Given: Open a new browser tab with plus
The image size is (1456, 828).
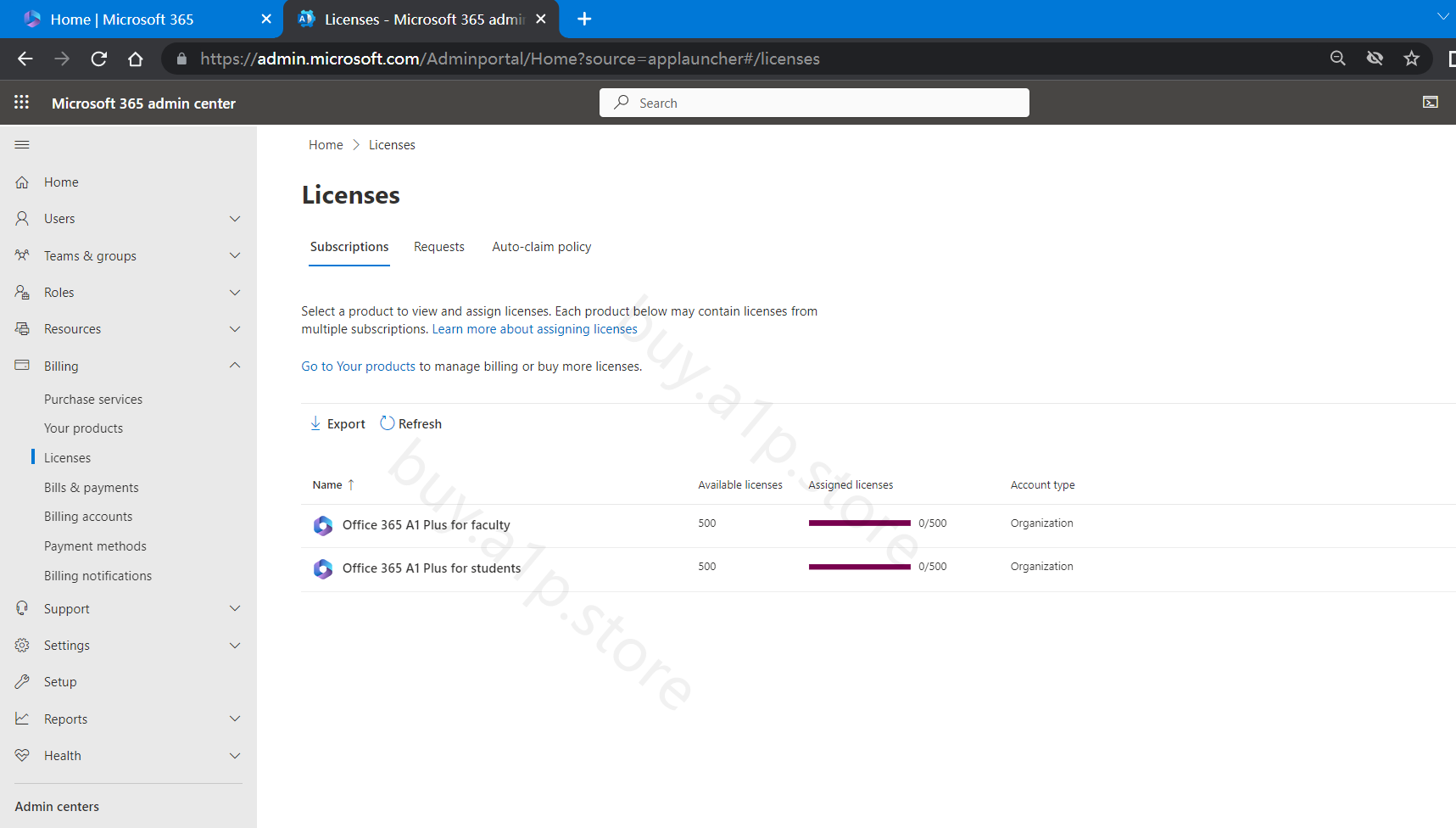Looking at the screenshot, I should point(584,19).
